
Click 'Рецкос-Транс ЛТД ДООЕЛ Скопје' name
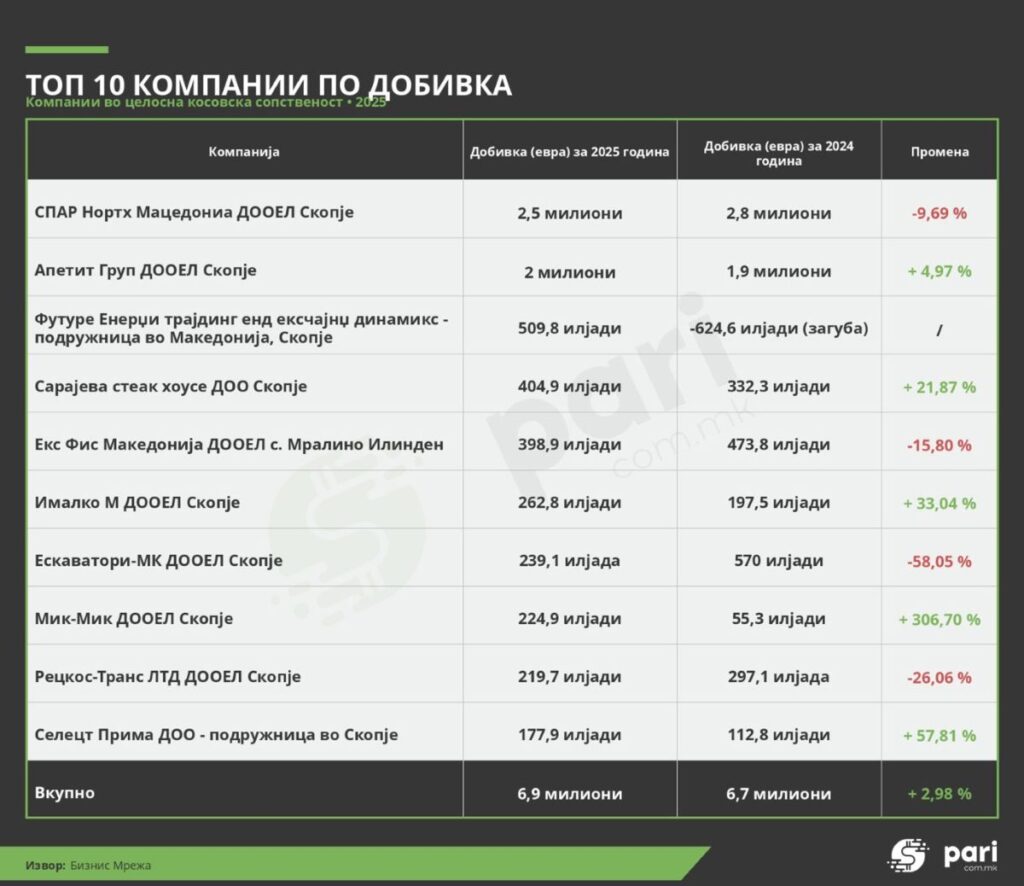[168, 676]
